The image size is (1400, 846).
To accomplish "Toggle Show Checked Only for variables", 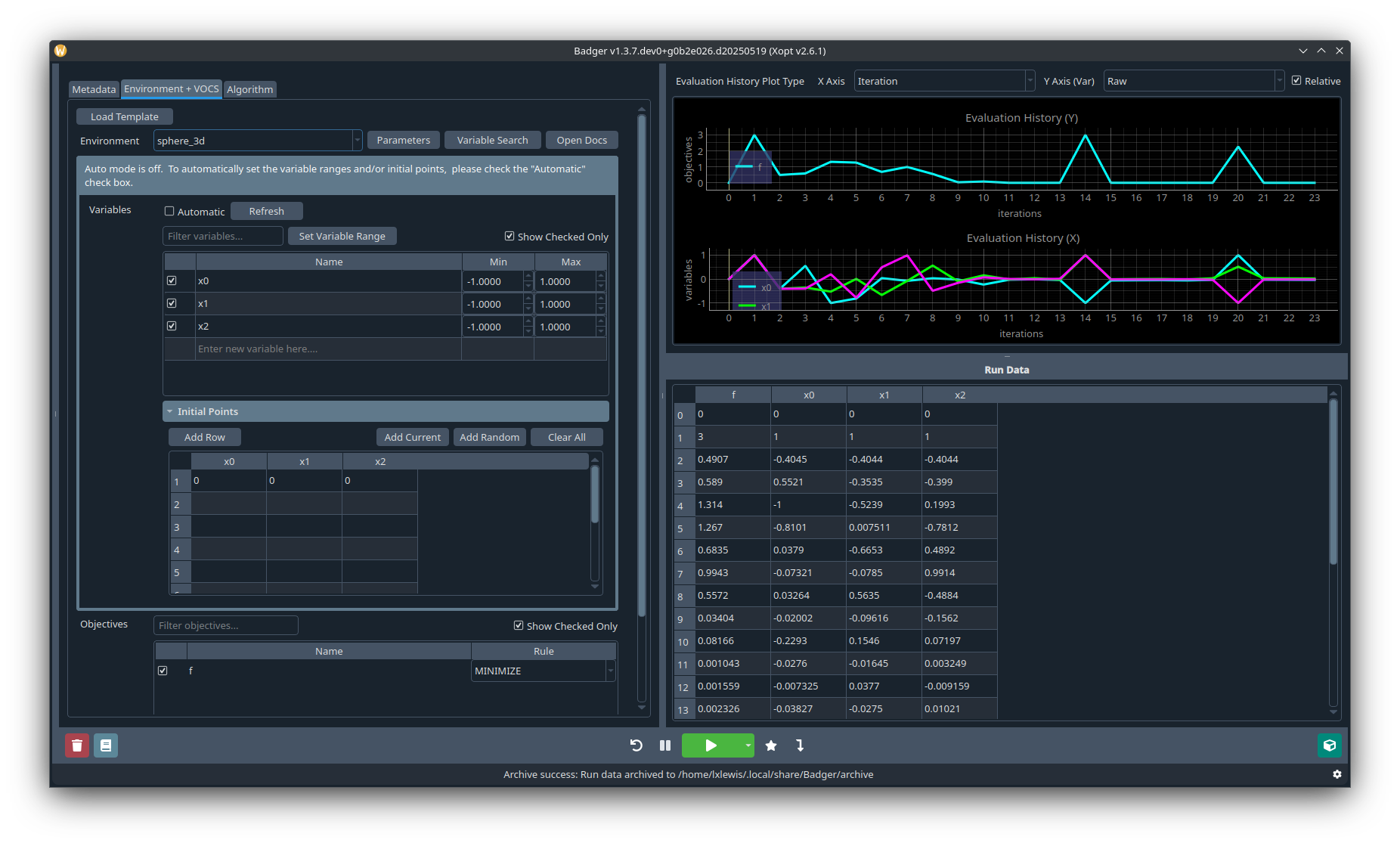I will (510, 237).
